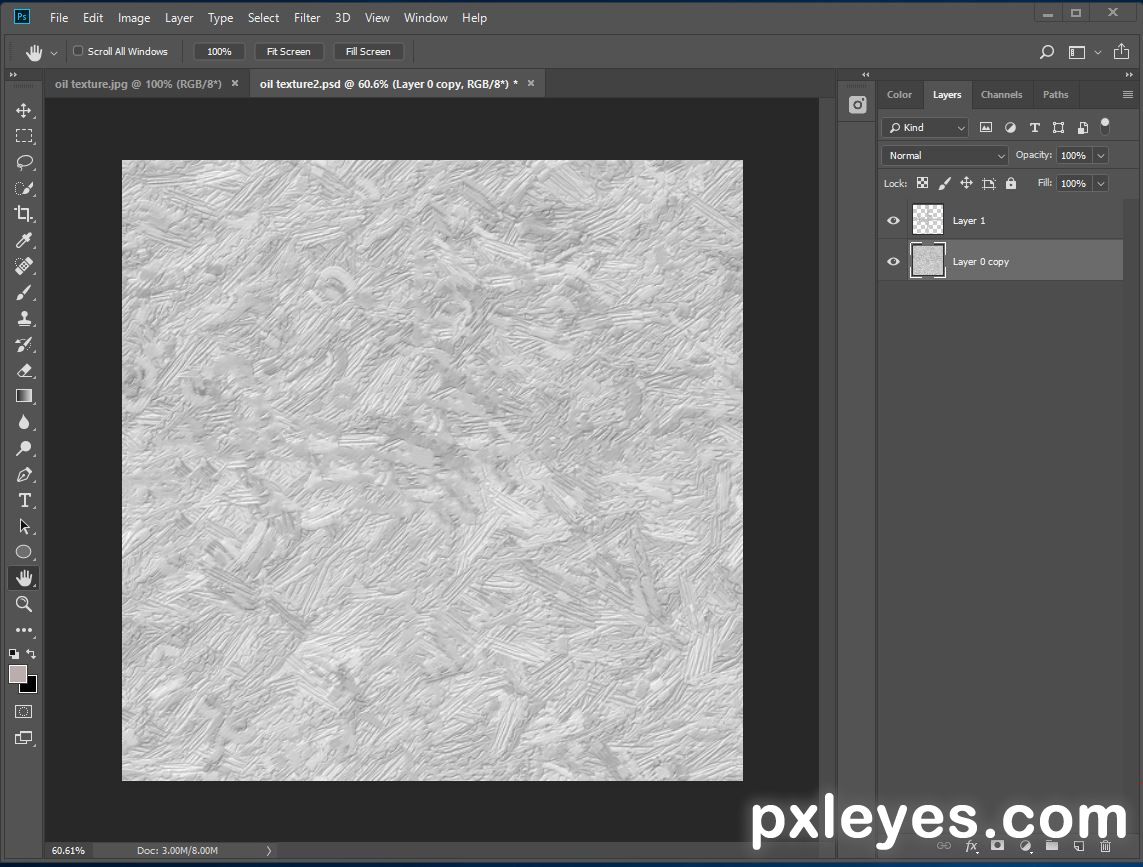This screenshot has height=867, width=1143.
Task: Swap foreground and background colors
Action: (31, 654)
